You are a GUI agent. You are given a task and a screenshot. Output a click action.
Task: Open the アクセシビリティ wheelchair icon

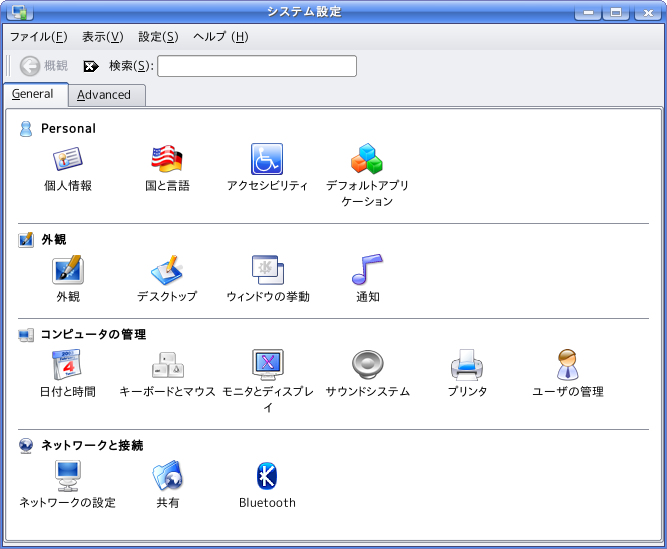(267, 159)
